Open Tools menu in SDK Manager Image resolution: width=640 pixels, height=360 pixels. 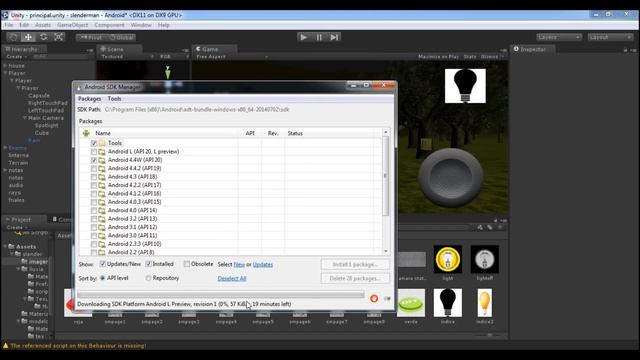coord(114,99)
